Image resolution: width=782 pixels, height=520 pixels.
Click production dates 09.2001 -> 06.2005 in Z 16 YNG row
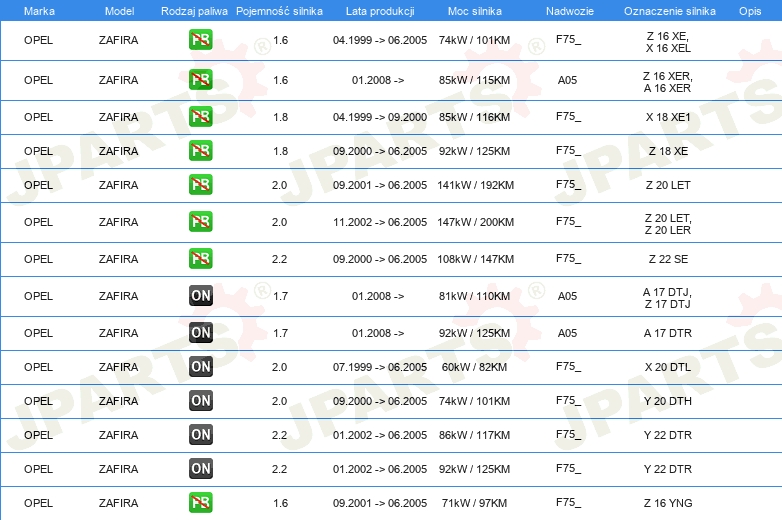pyautogui.click(x=380, y=503)
